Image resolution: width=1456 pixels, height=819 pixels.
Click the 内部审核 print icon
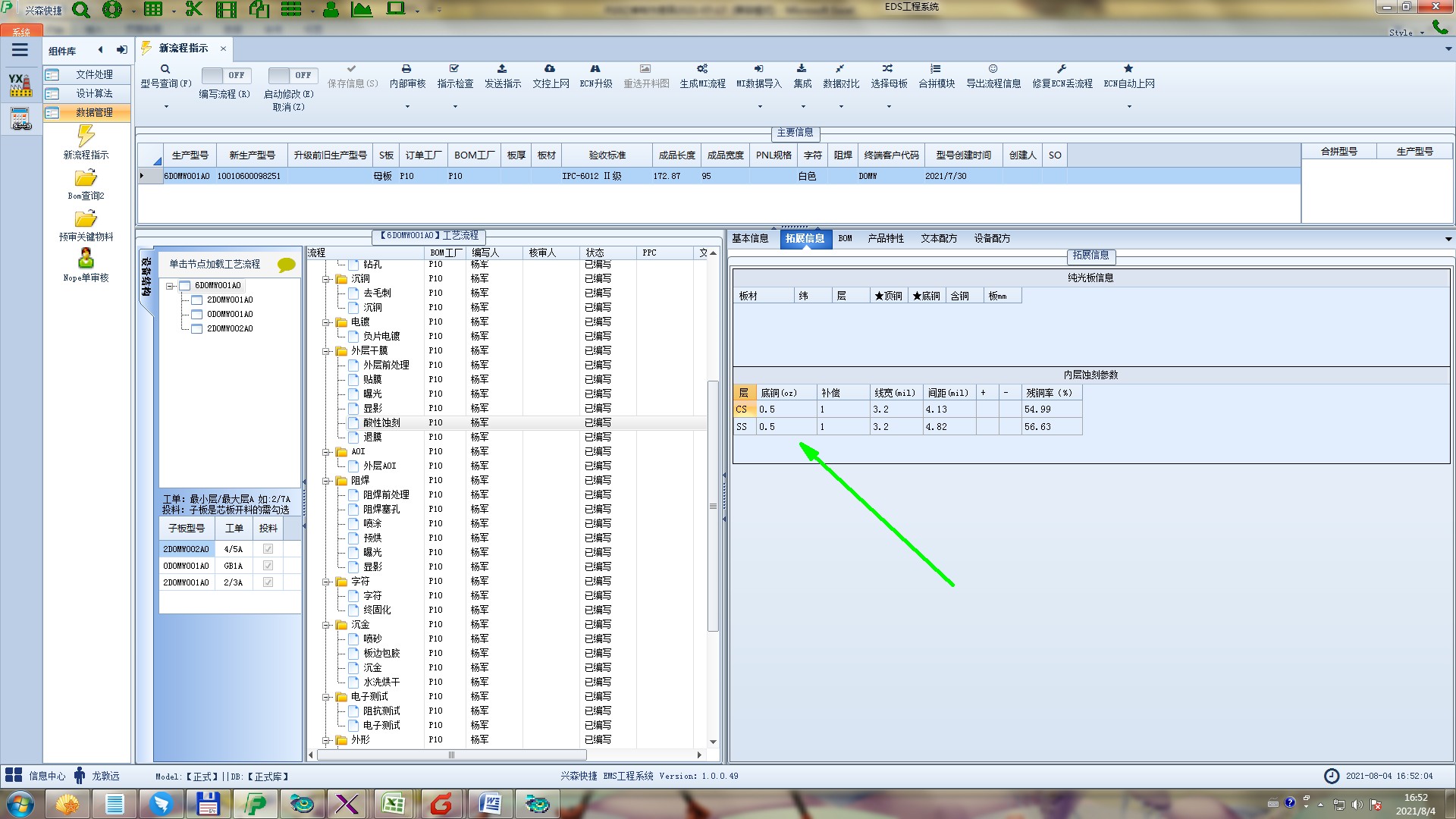tap(406, 69)
